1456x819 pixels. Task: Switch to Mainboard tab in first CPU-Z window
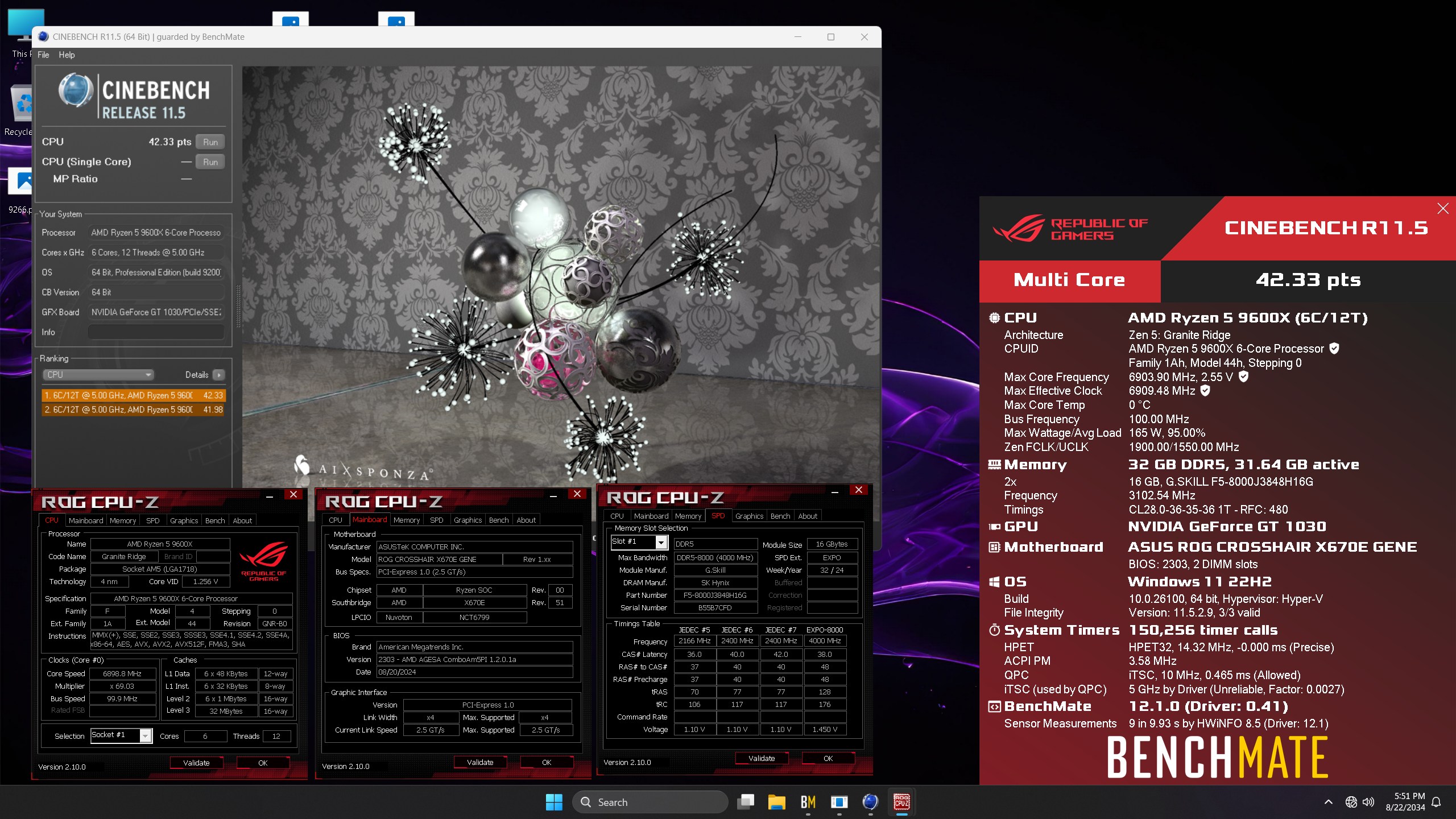[86, 520]
